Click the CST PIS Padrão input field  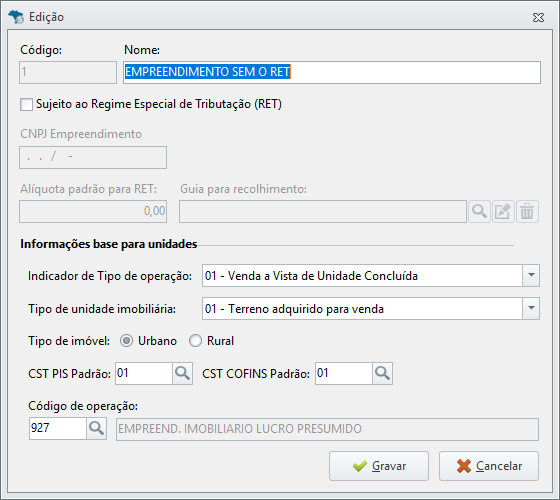(144, 374)
